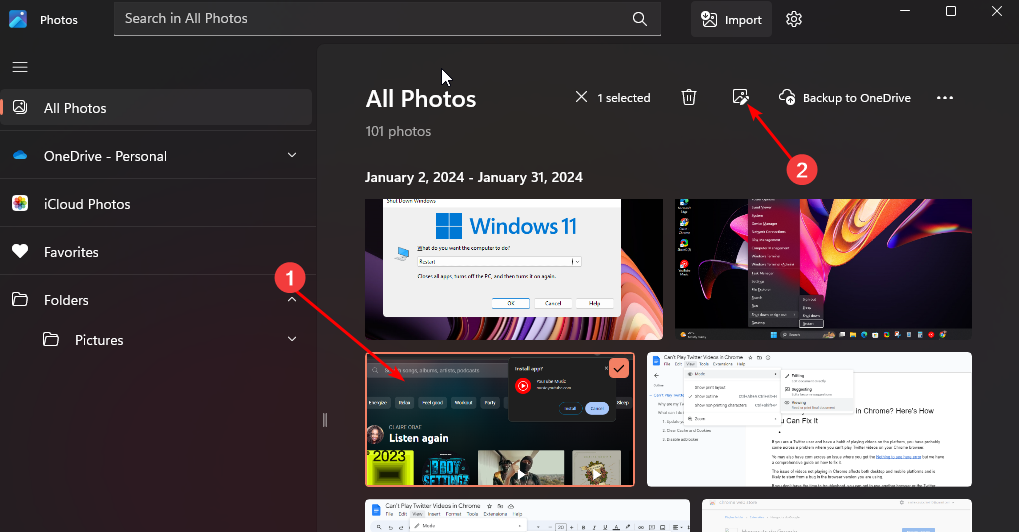The width and height of the screenshot is (1019, 532).
Task: Open Favorites in the sidebar
Action: click(156, 252)
